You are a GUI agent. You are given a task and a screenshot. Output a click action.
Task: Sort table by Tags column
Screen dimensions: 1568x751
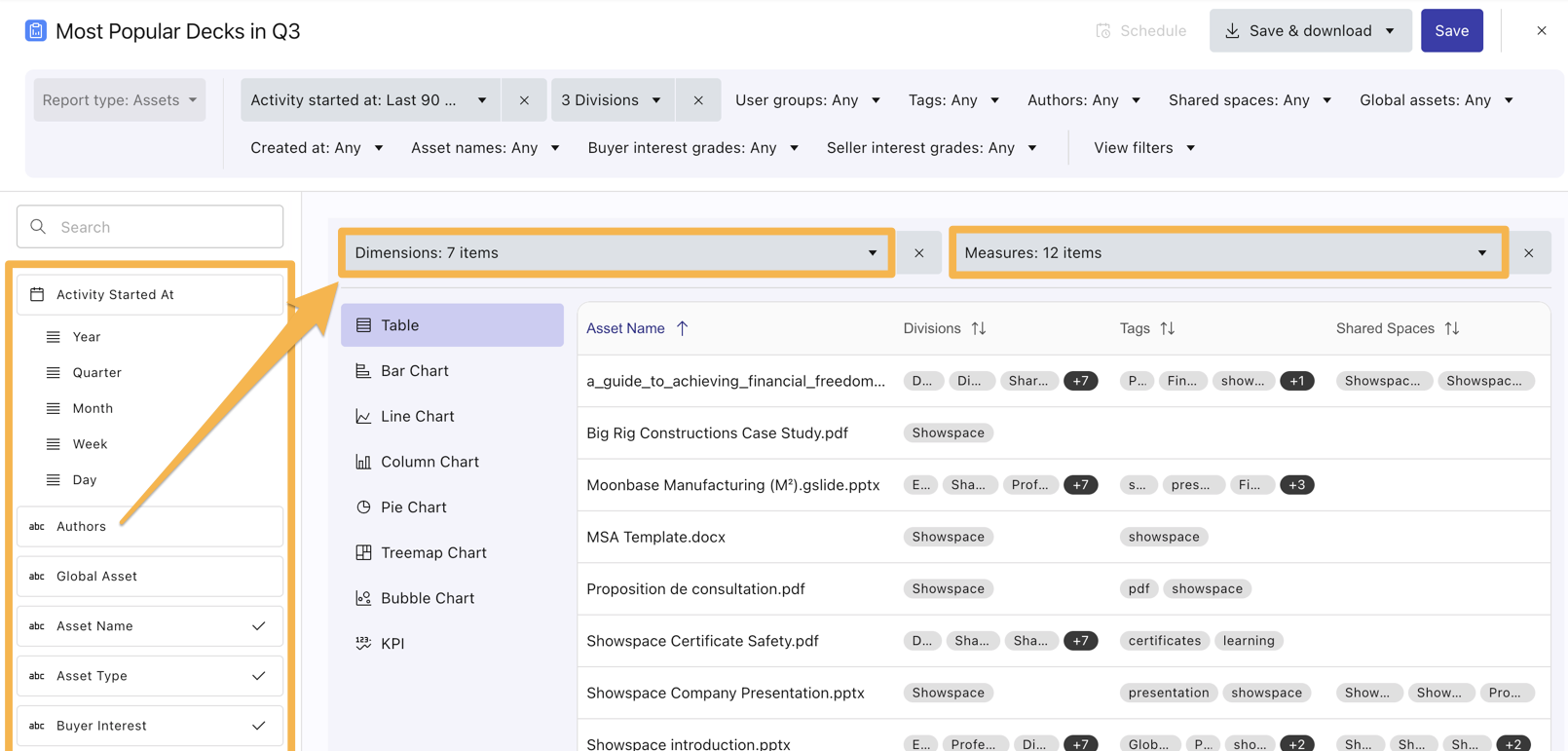click(1167, 328)
